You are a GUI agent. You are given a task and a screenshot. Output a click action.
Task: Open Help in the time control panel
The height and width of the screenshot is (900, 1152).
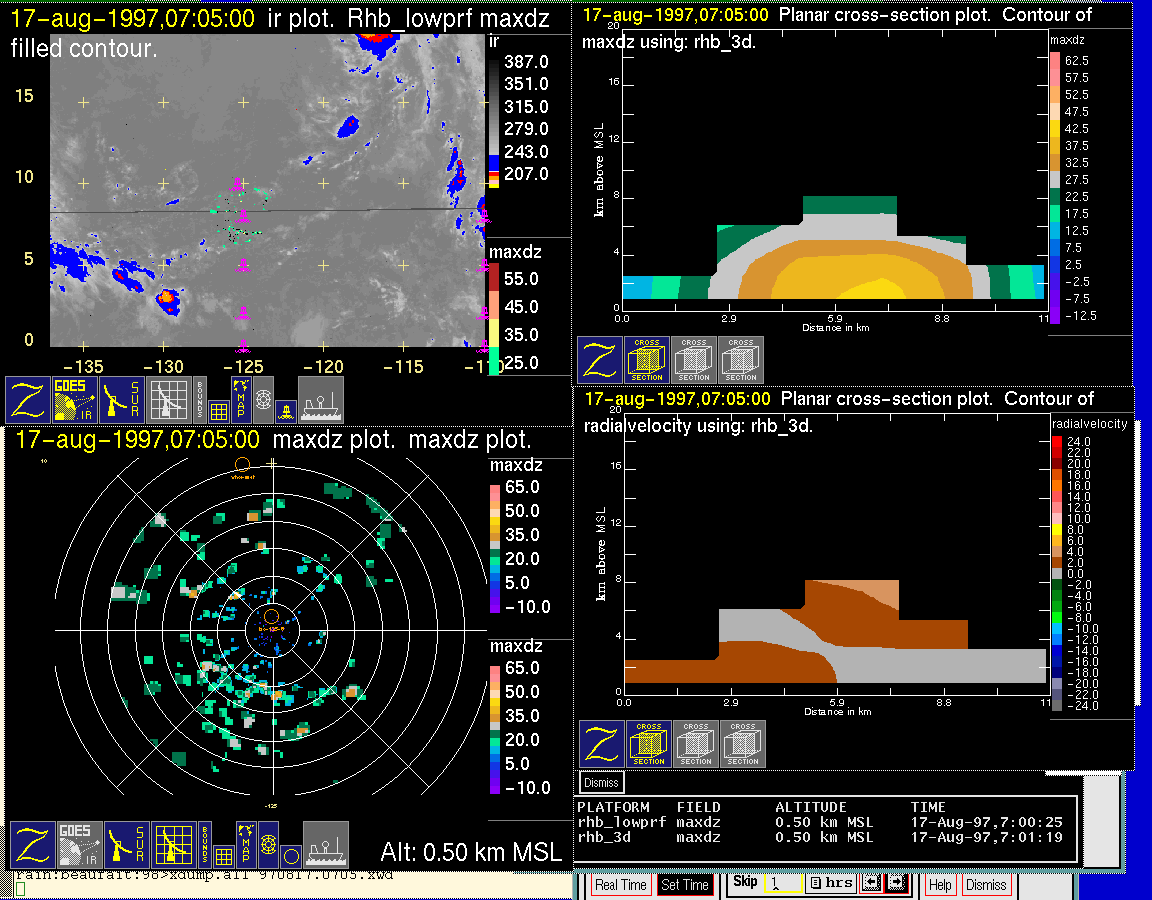point(940,885)
